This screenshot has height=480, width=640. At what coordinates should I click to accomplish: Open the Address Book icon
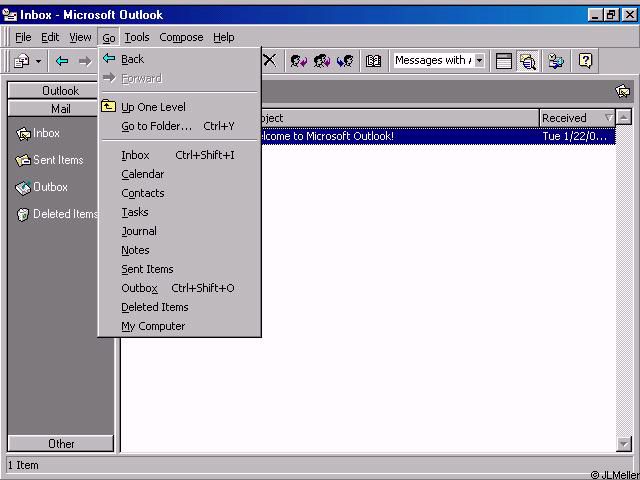(x=373, y=61)
